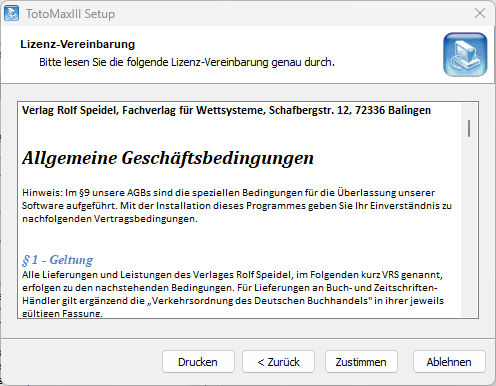The width and height of the screenshot is (496, 386).
Task: Click the line 'nachfolgenden Vertragsbedingungen.'
Action: click(110, 219)
